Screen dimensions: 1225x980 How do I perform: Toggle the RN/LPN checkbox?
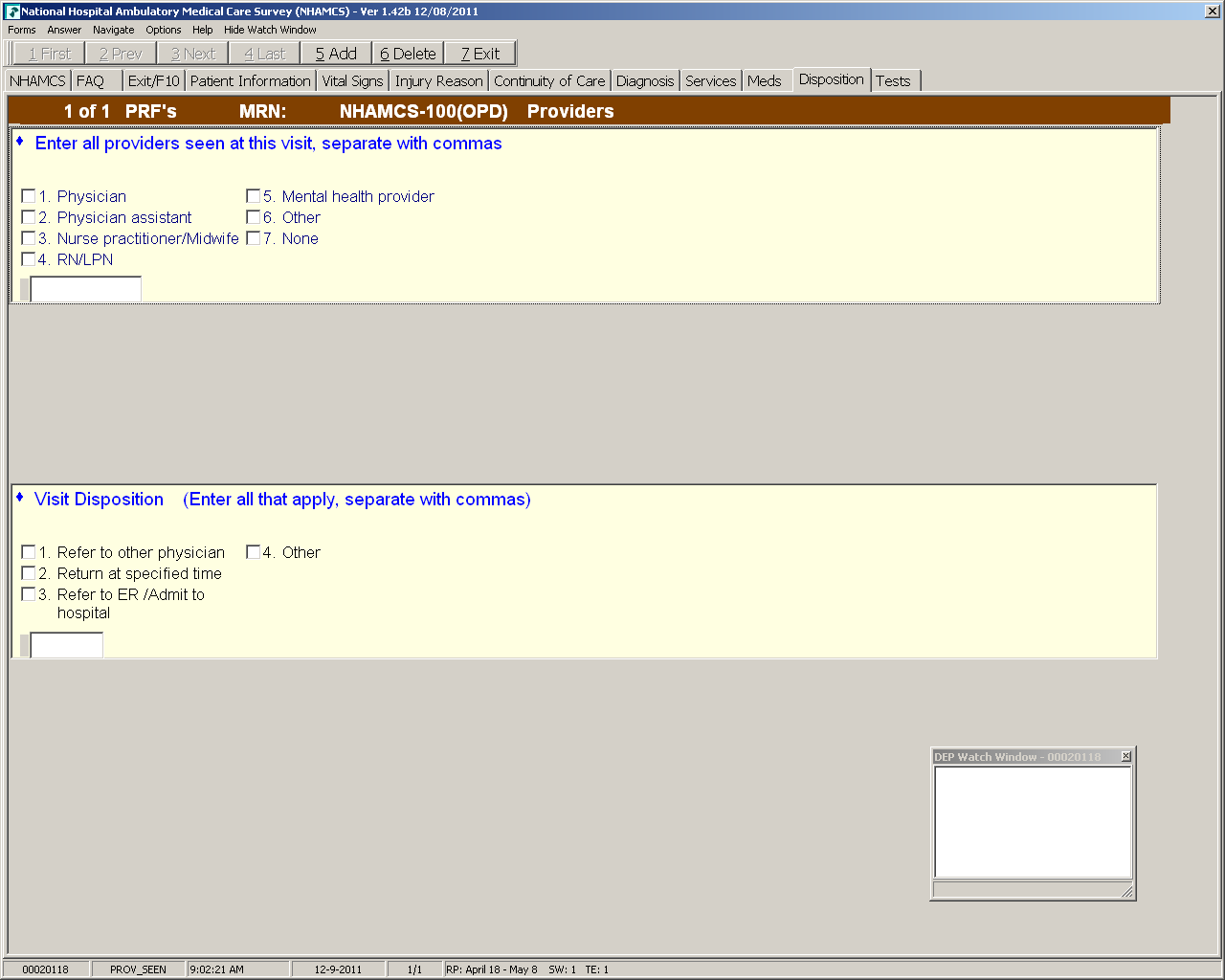(29, 259)
